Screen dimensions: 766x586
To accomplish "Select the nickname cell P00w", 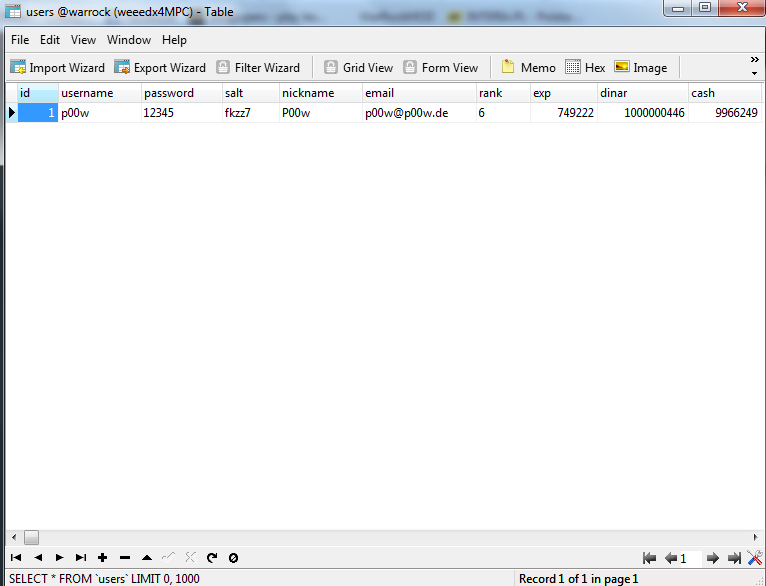I will tap(321, 113).
